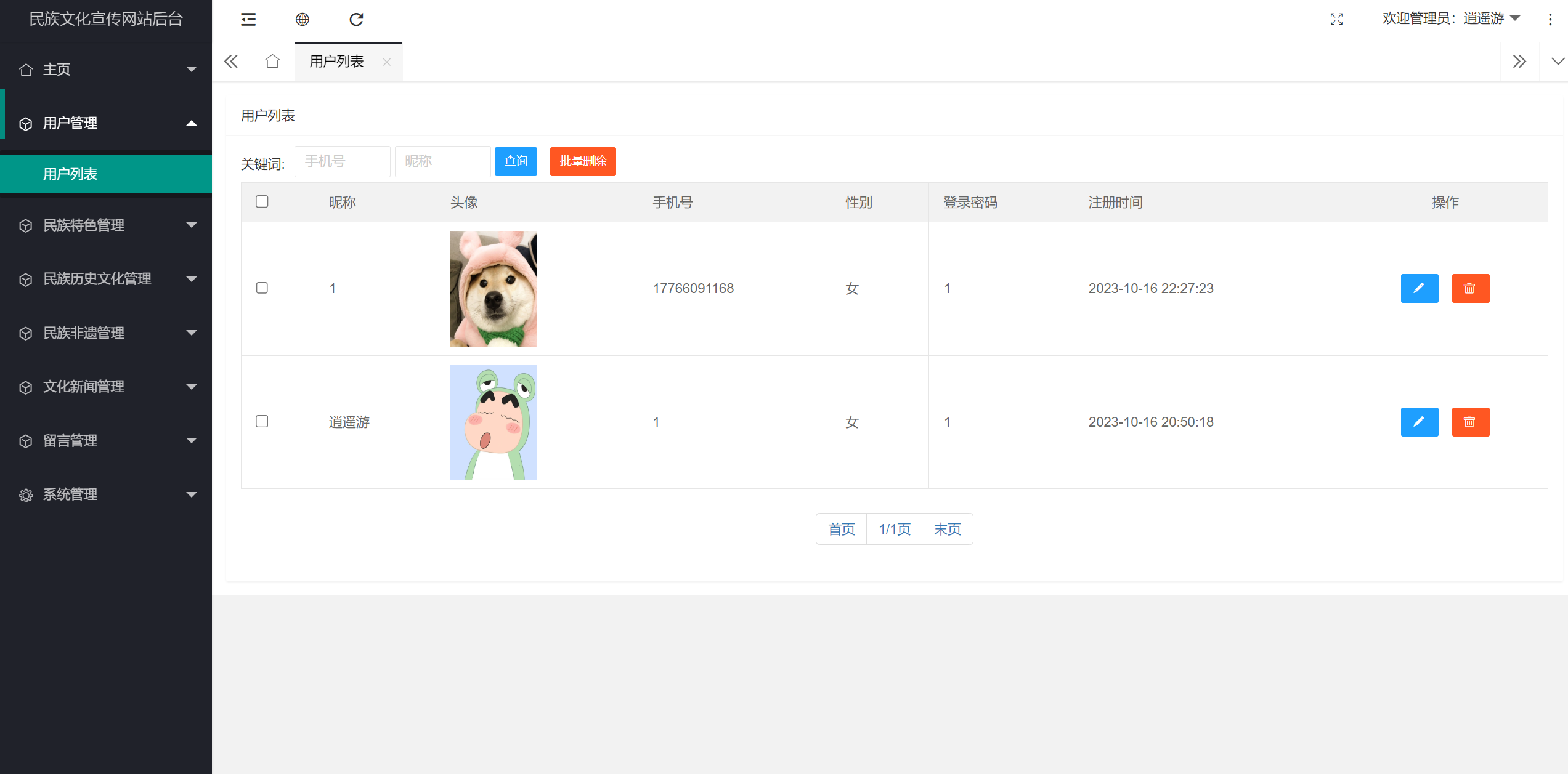This screenshot has height=774, width=1568.
Task: Click the 批量删除 batch delete button
Action: pos(582,161)
